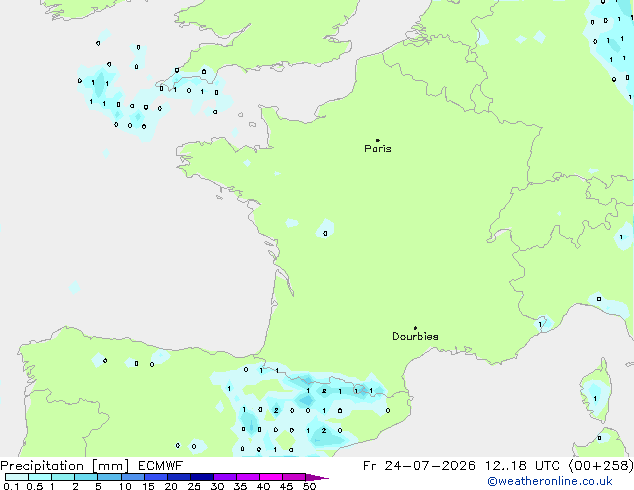This screenshot has width=634, height=490.
Task: Click the '12..18 UTC' time range text
Action: coord(522,466)
